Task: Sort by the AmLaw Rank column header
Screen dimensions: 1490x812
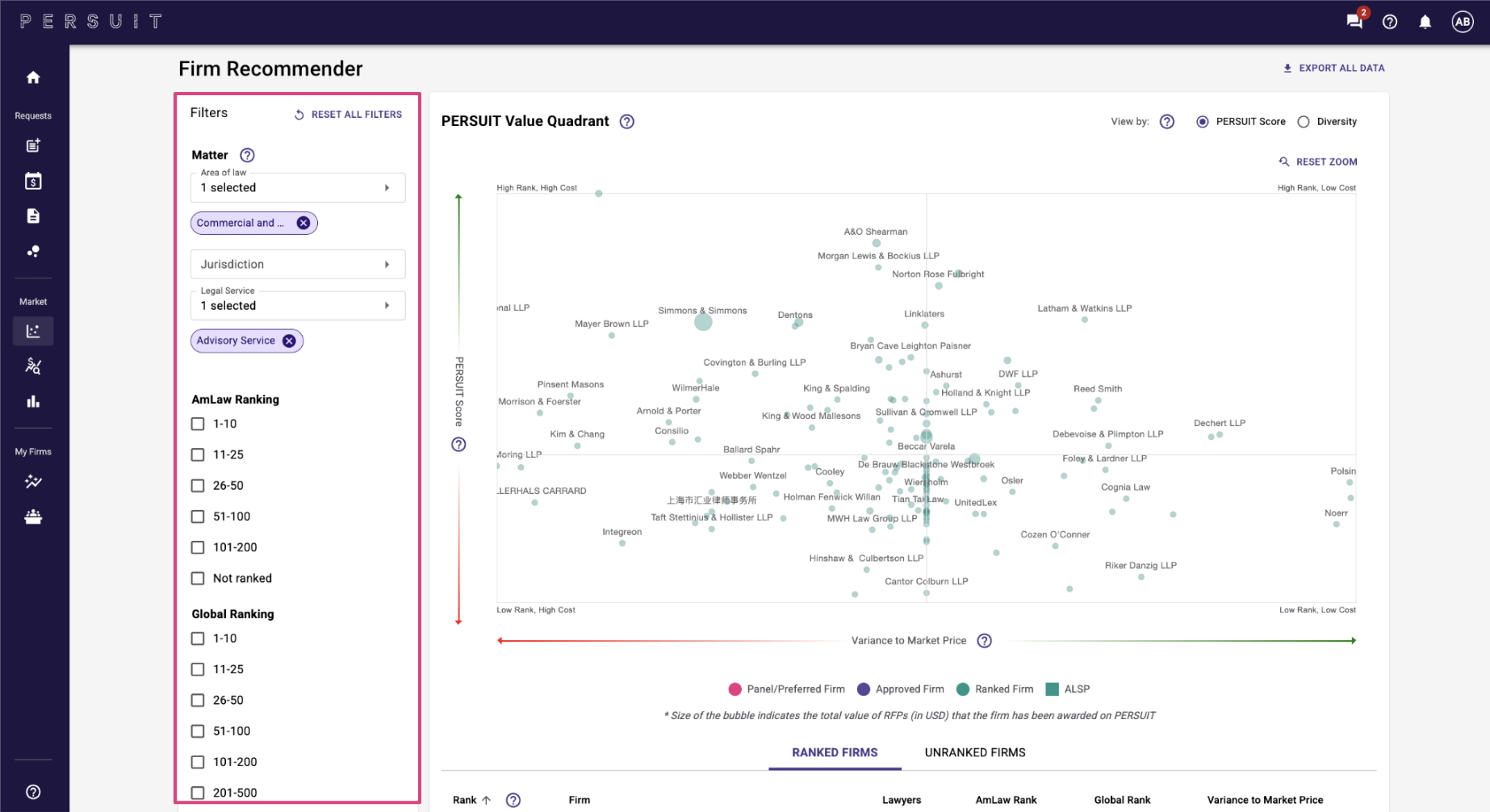Action: (1006, 800)
